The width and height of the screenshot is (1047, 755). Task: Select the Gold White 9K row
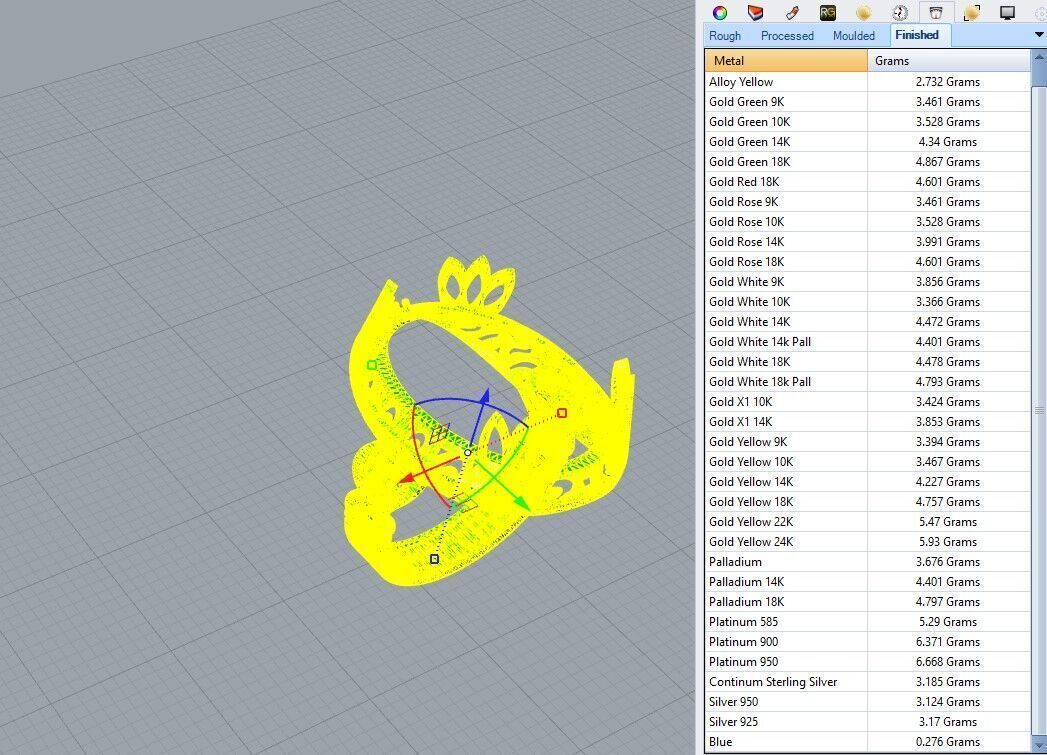tap(867, 282)
